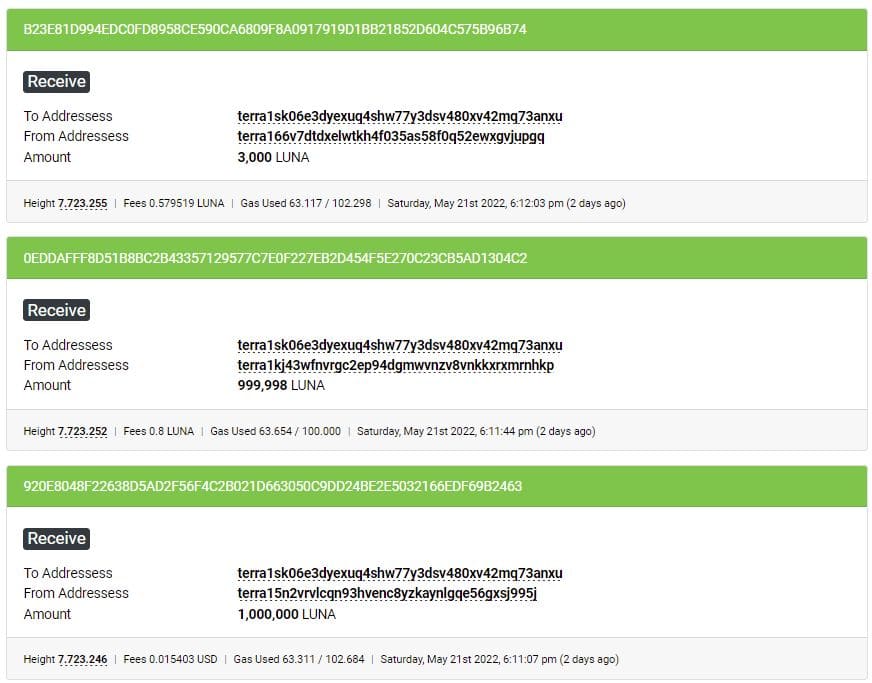This screenshot has height=683, width=872.
Task: Click Receive badge in third transaction
Action: pyautogui.click(x=56, y=539)
